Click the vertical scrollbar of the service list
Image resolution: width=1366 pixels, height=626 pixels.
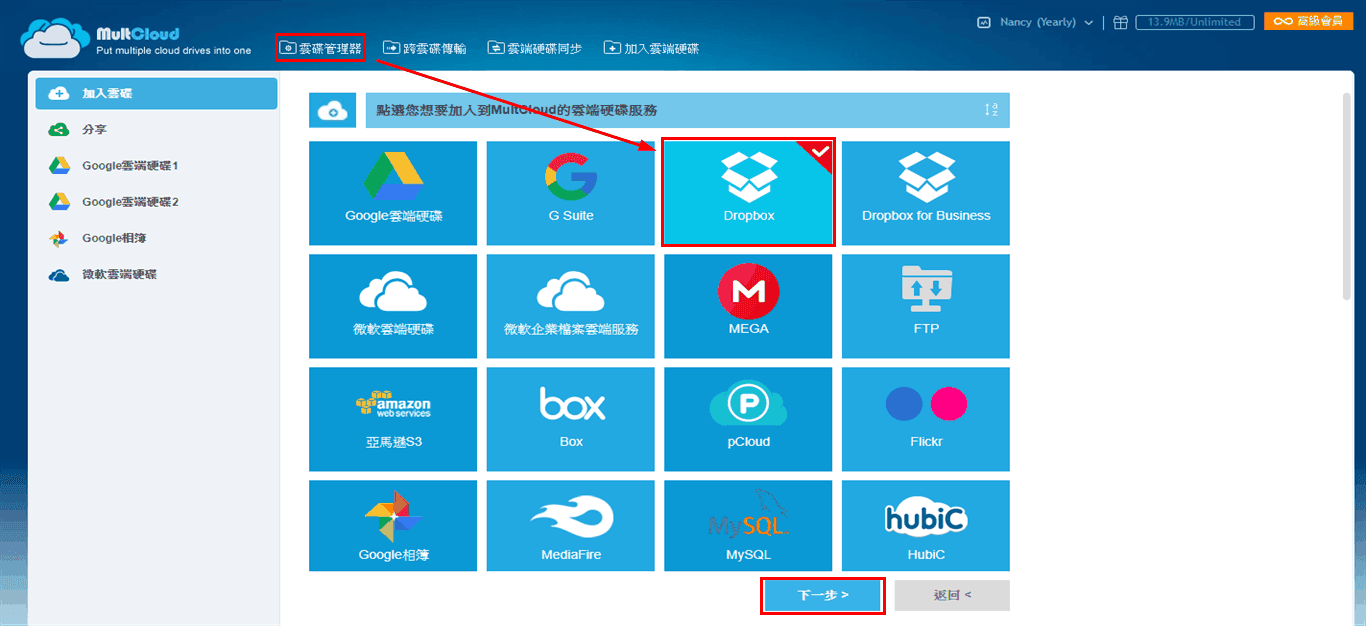click(x=1347, y=194)
